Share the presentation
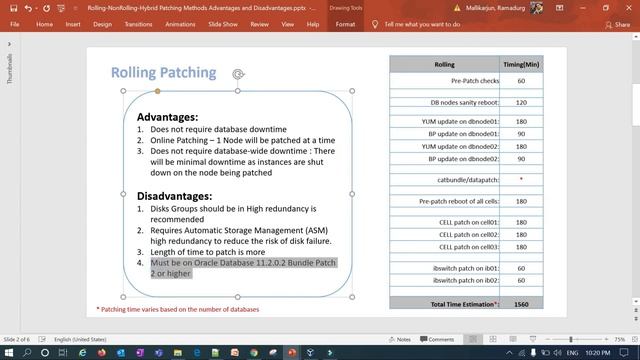Viewport: 640px width, 360px height. click(x=618, y=25)
